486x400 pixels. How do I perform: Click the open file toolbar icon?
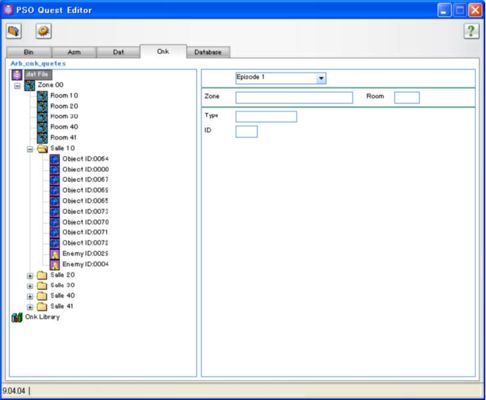pyautogui.click(x=14, y=31)
